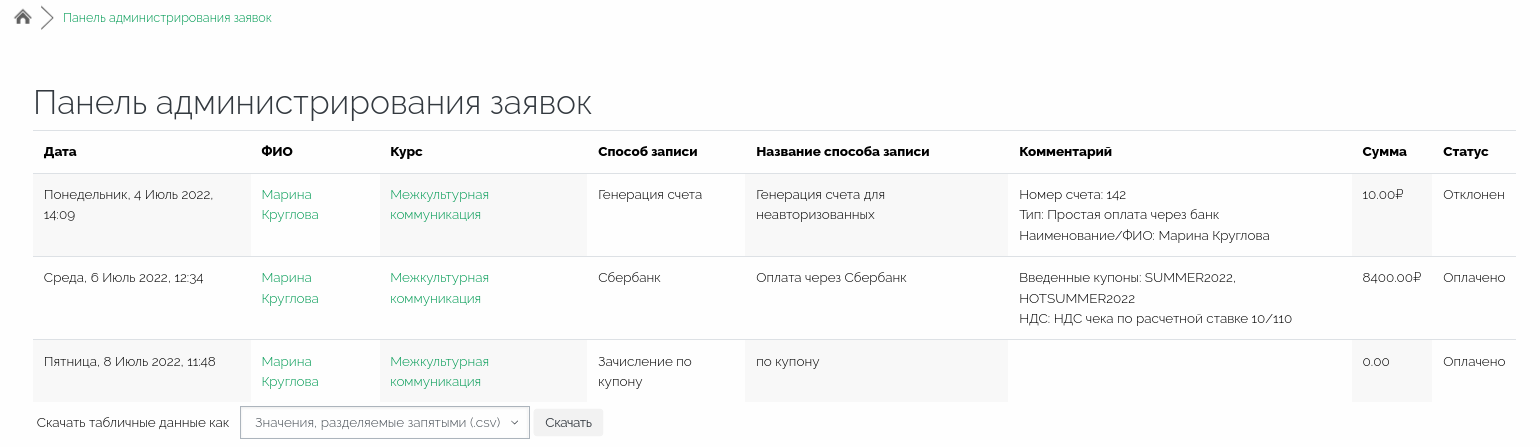1540x447 pixels.
Task: Open course link in coupon enrollment row
Action: tap(439, 371)
